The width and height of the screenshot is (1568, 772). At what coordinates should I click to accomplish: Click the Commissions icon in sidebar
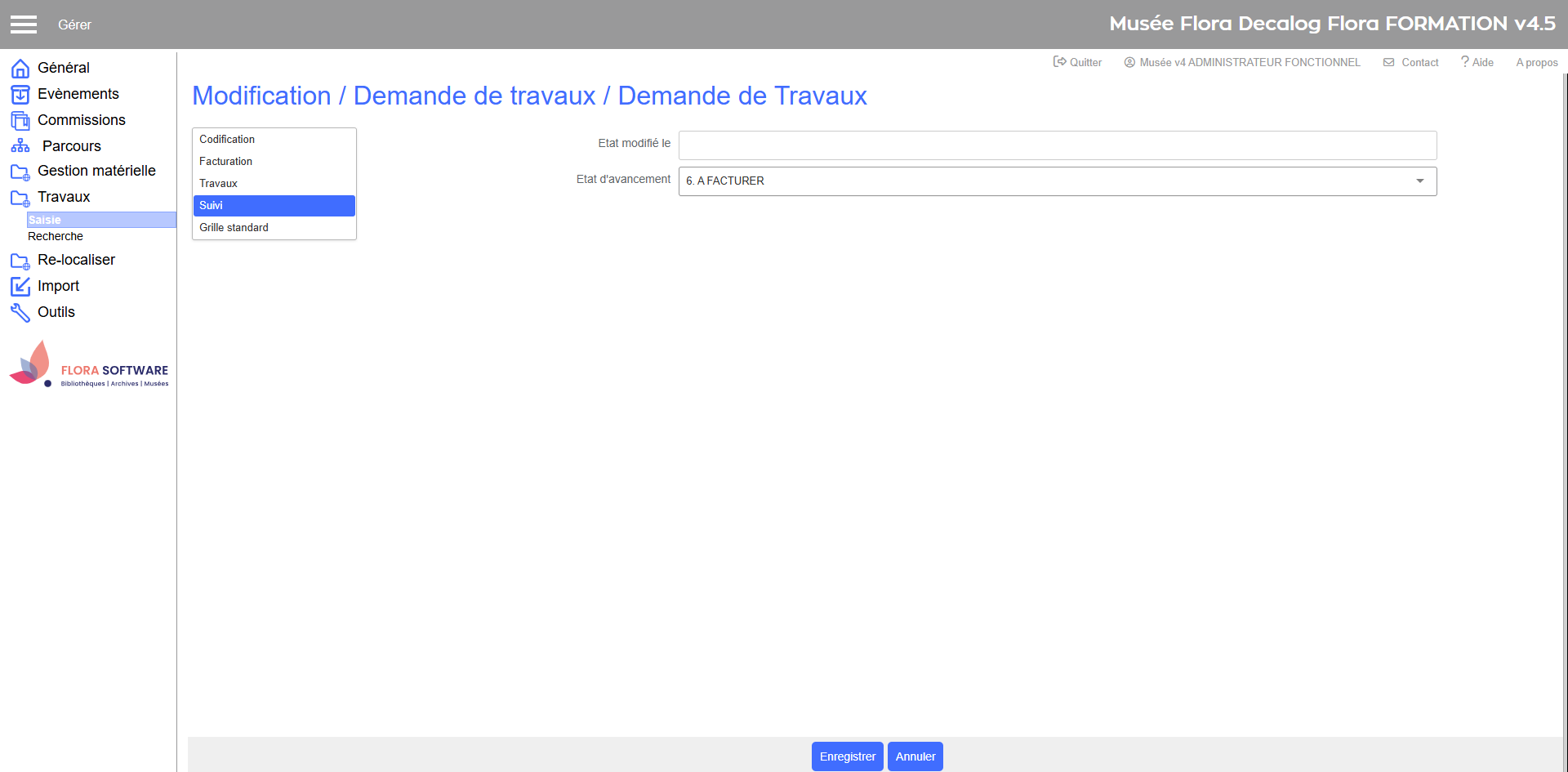tap(20, 121)
